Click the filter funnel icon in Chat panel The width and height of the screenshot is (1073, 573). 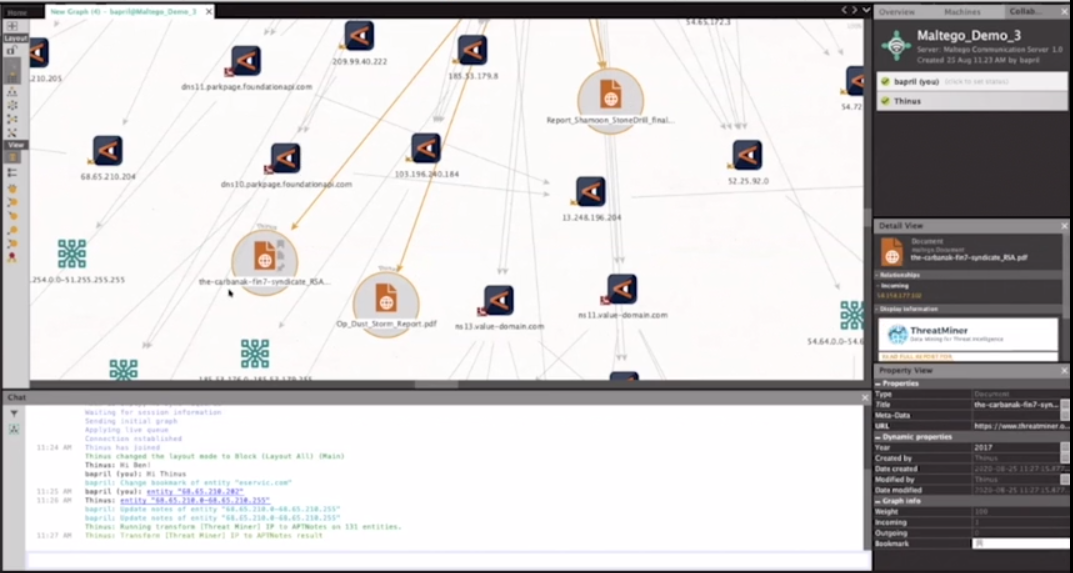[x=14, y=414]
